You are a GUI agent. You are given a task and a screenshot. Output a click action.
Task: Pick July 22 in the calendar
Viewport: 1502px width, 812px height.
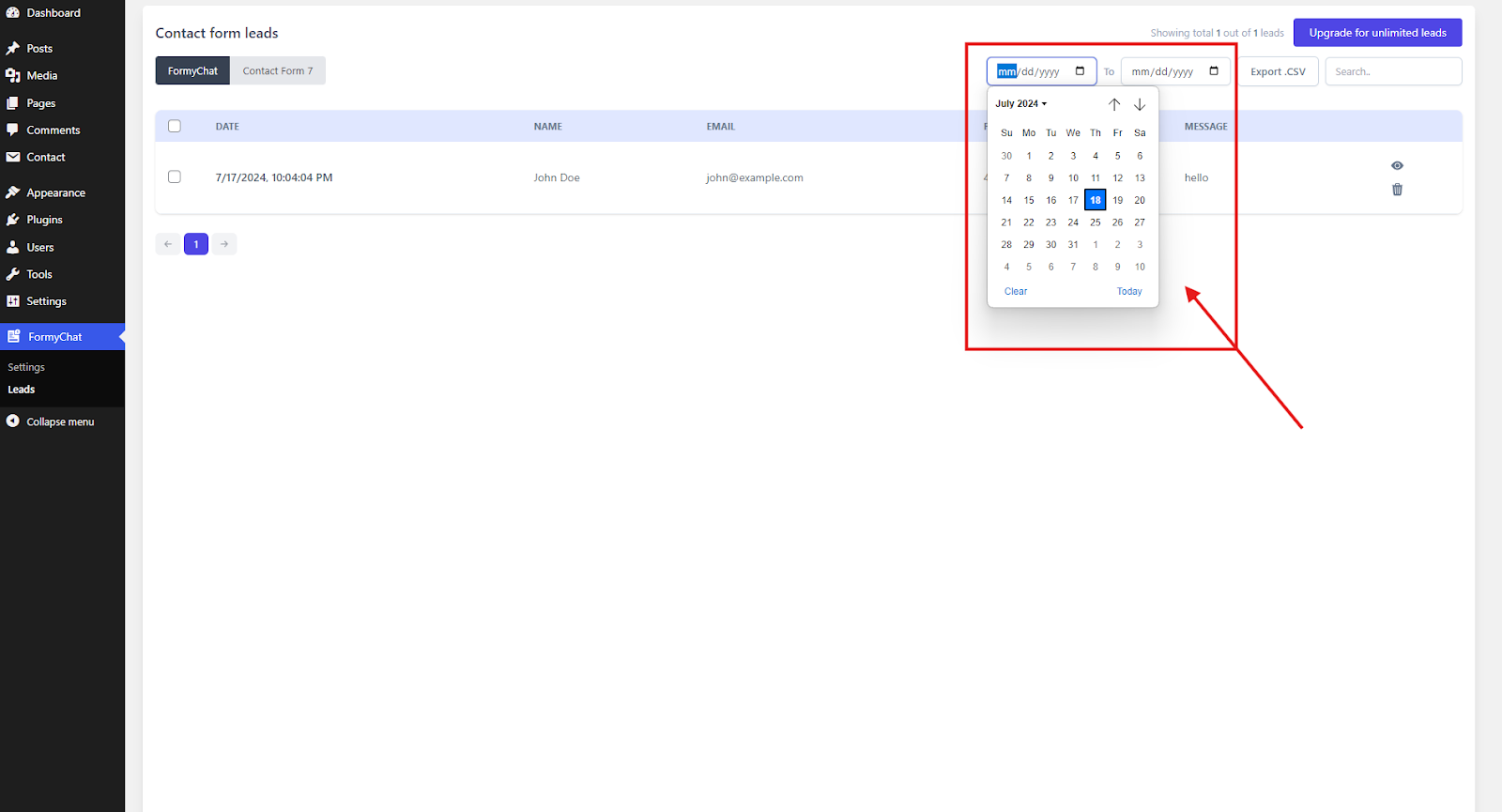tap(1029, 223)
